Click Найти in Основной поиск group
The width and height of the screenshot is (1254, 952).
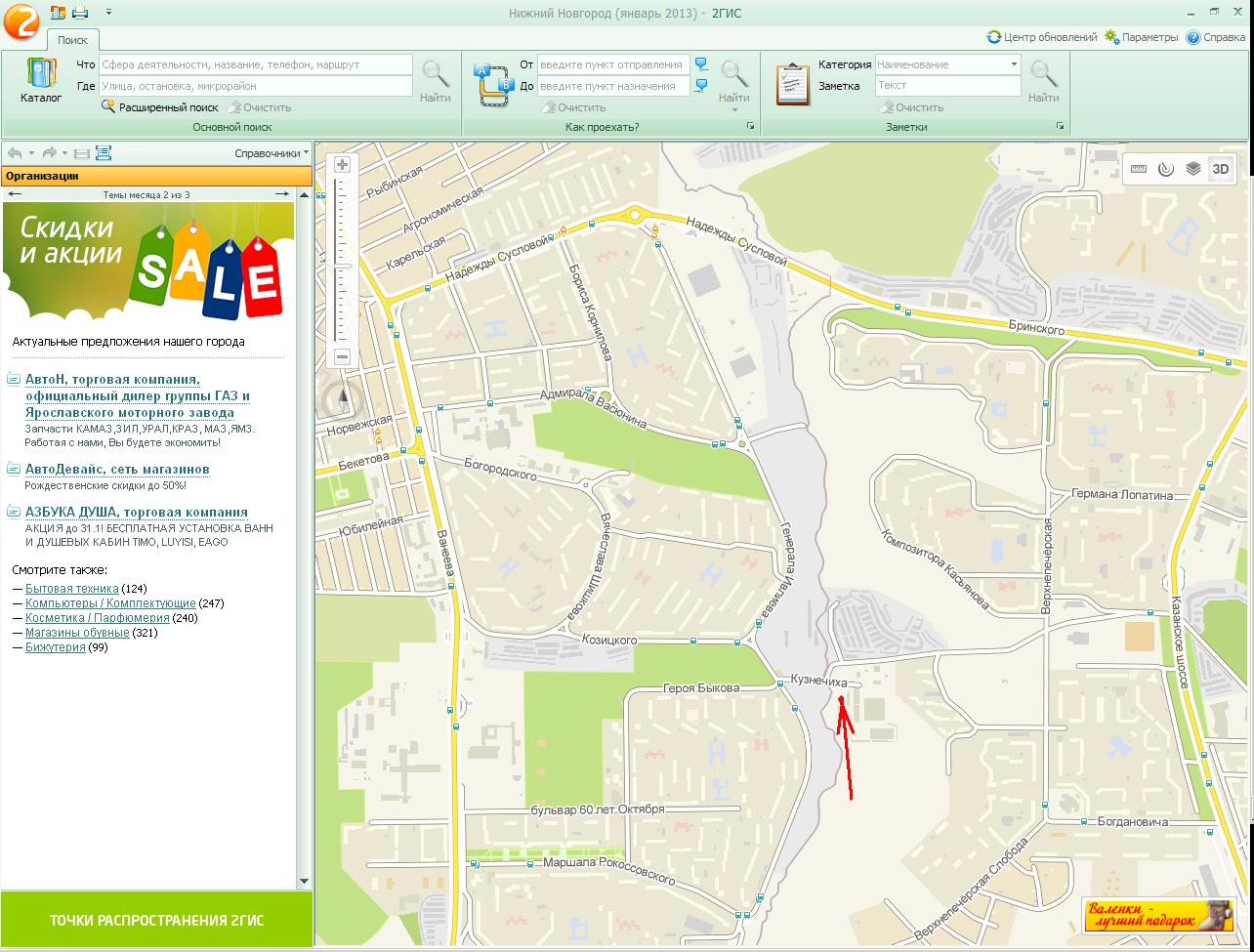[x=436, y=81]
